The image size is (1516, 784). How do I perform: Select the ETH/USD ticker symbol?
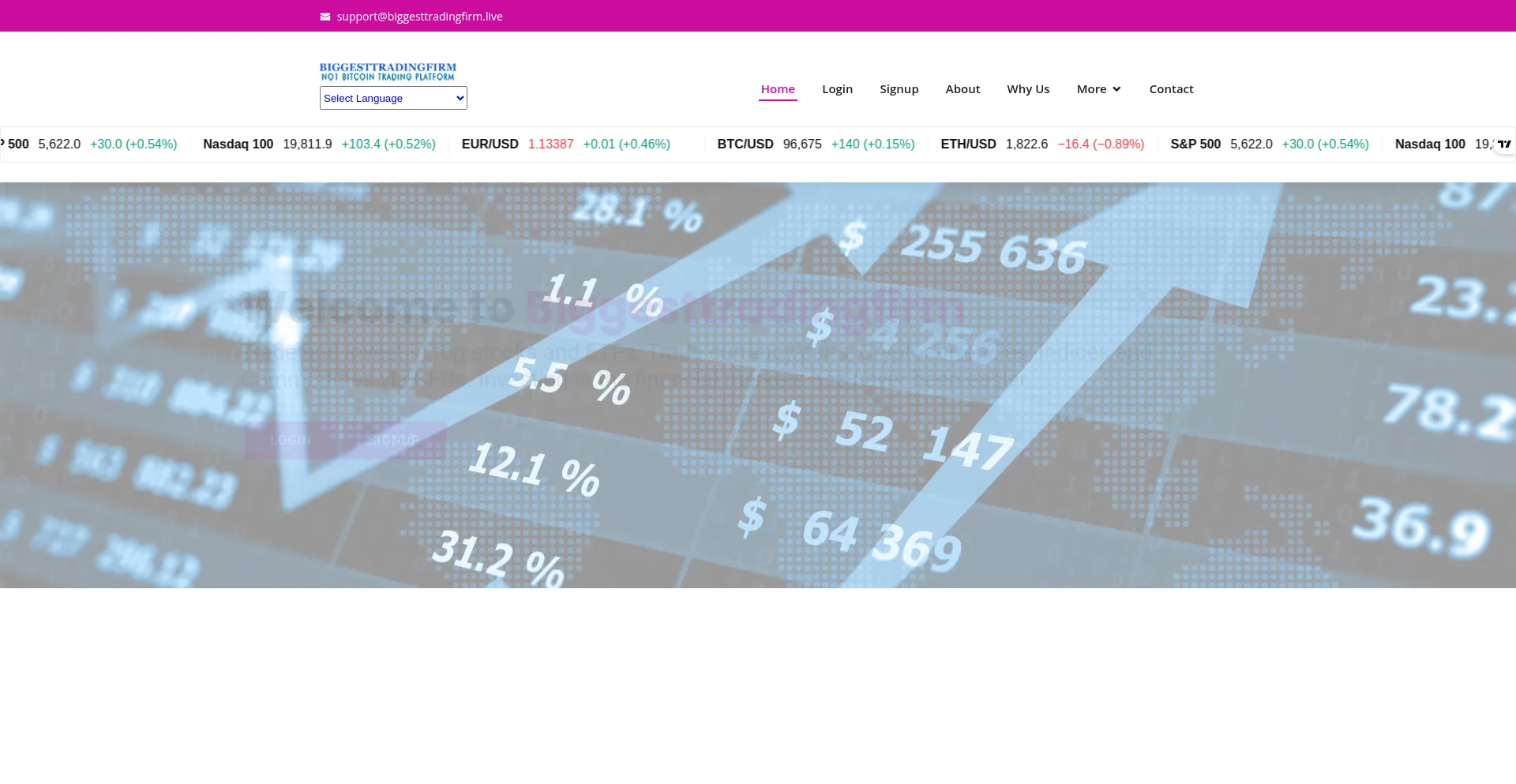(x=968, y=144)
